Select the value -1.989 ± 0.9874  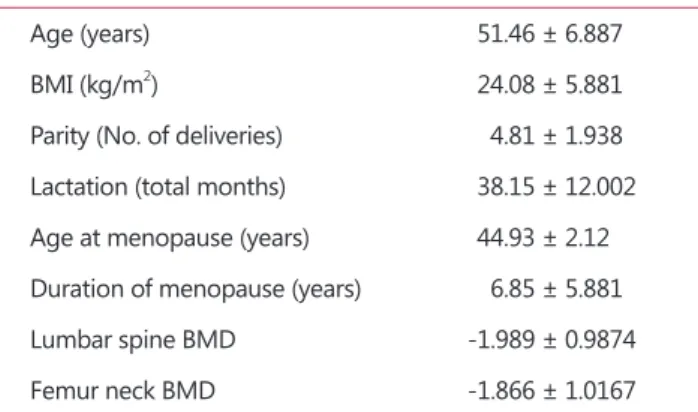(552, 339)
